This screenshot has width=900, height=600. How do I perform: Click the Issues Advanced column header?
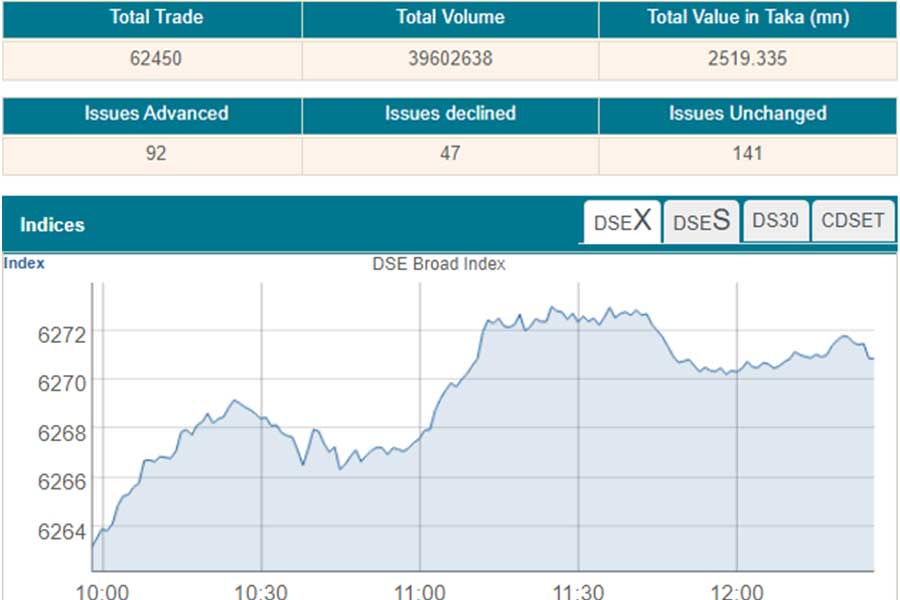(155, 114)
